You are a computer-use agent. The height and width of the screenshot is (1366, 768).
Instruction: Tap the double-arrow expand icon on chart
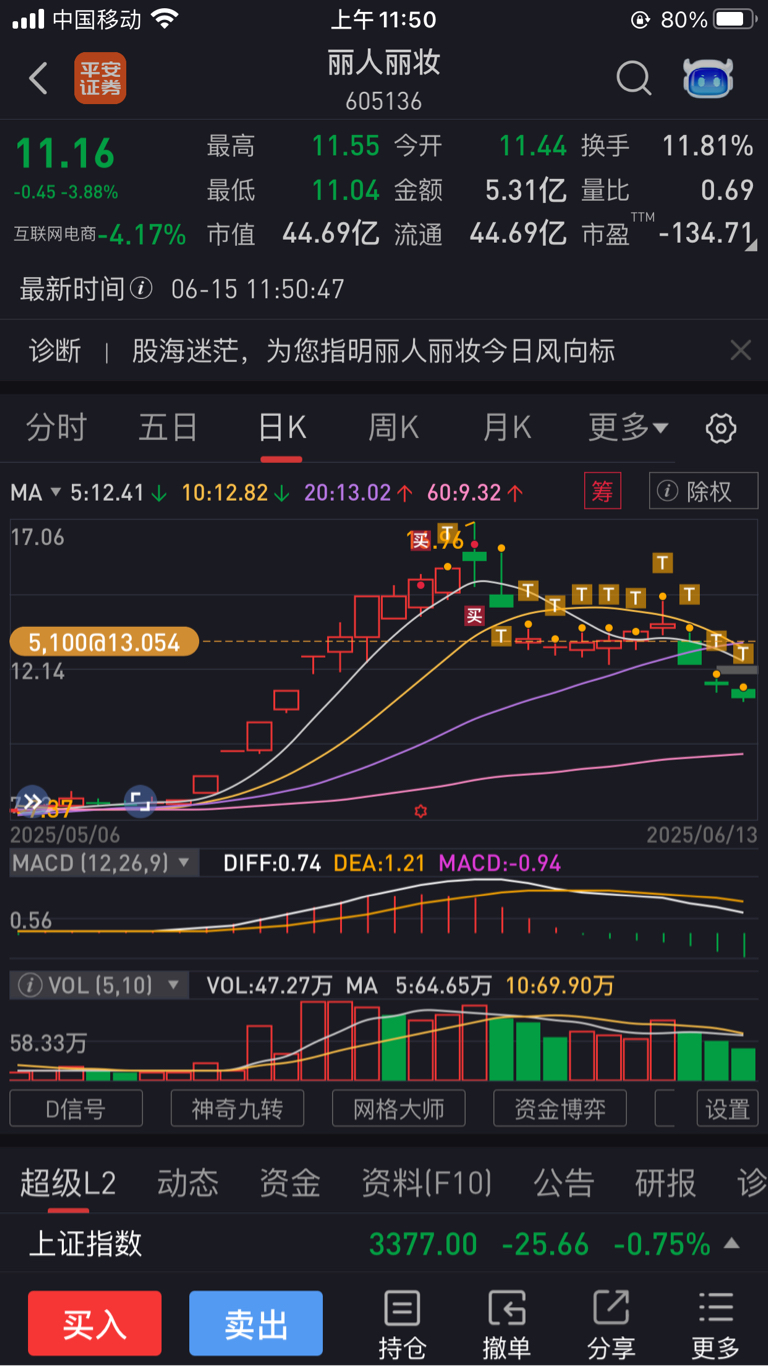click(31, 801)
